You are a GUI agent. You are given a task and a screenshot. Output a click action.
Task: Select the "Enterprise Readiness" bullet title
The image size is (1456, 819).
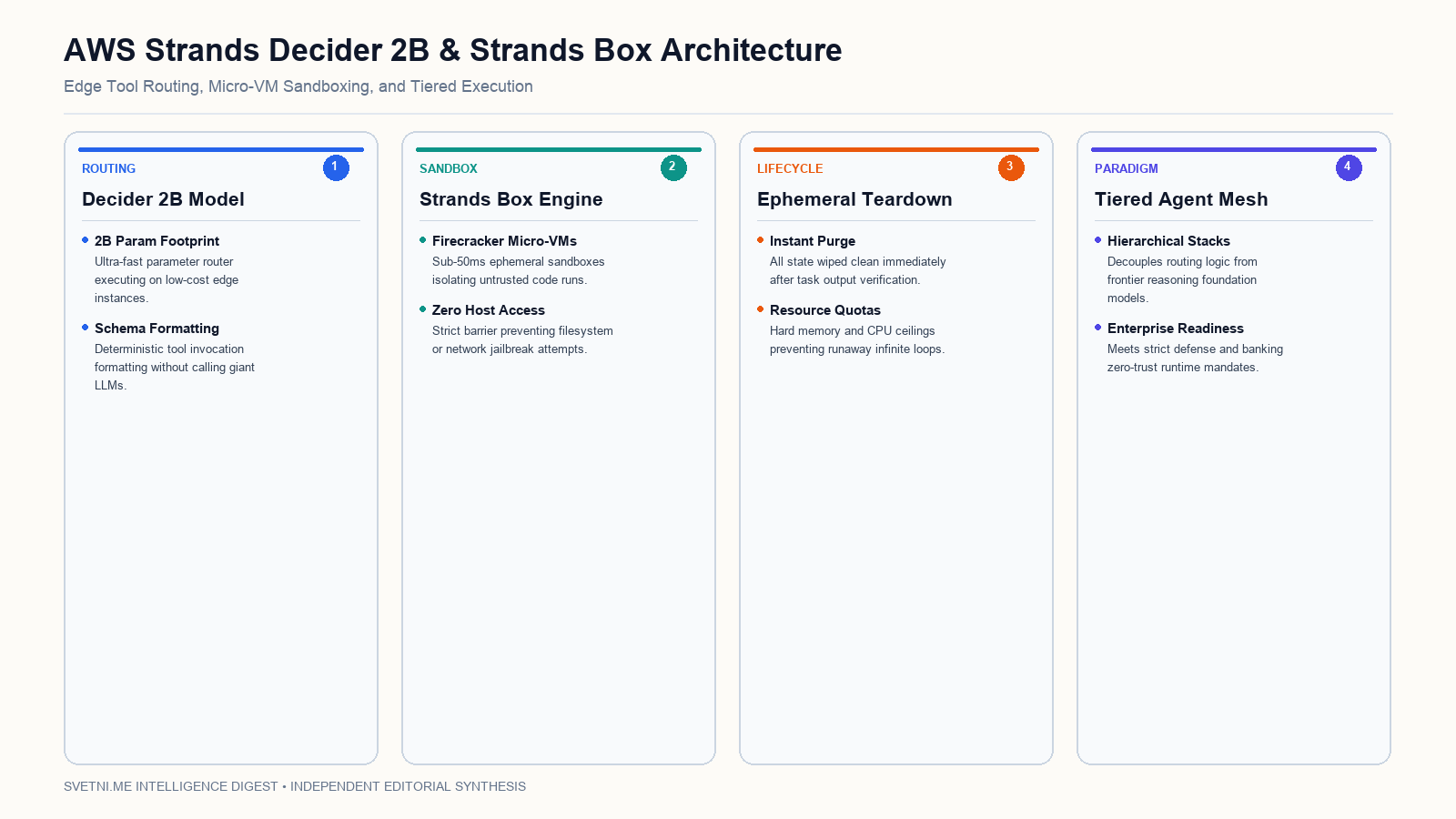[1176, 329]
